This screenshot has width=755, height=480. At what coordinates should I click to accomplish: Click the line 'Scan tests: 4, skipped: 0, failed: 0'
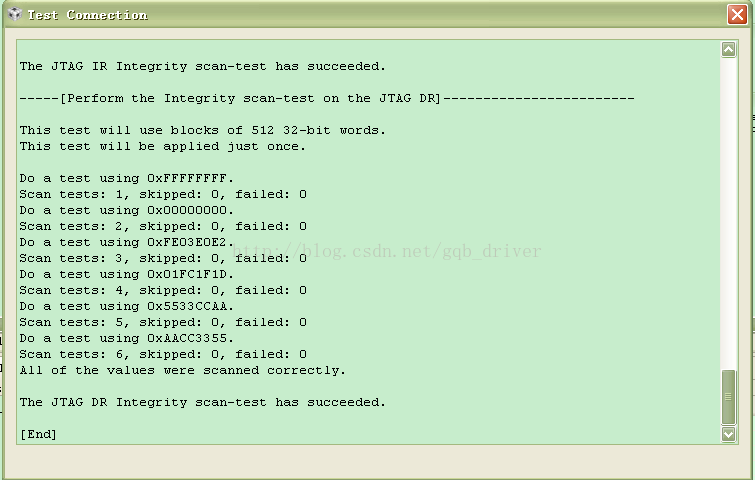tap(163, 290)
